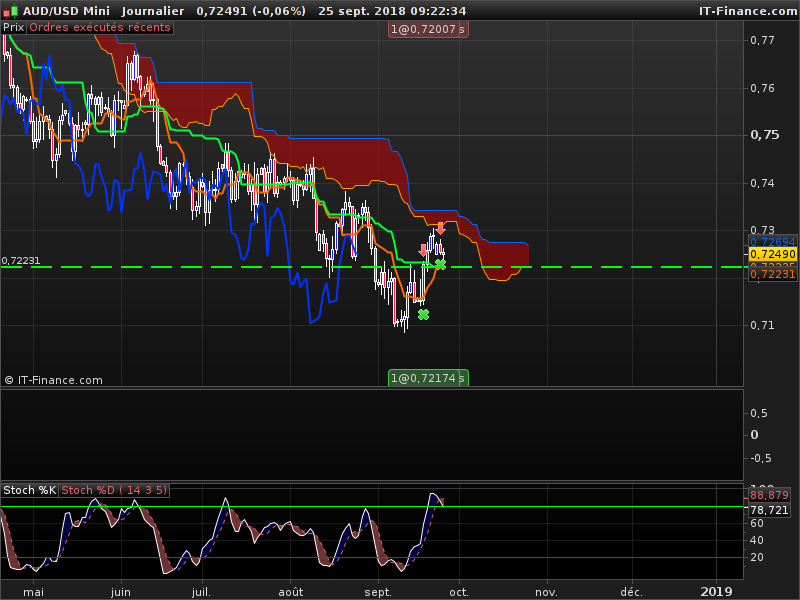Click the 0,77 price axis label
800x600 pixels.
click(x=762, y=40)
